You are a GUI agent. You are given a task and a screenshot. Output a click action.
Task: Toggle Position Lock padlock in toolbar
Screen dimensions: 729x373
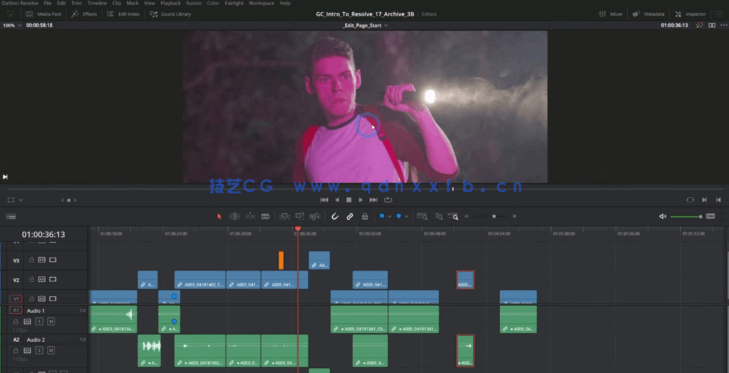365,216
